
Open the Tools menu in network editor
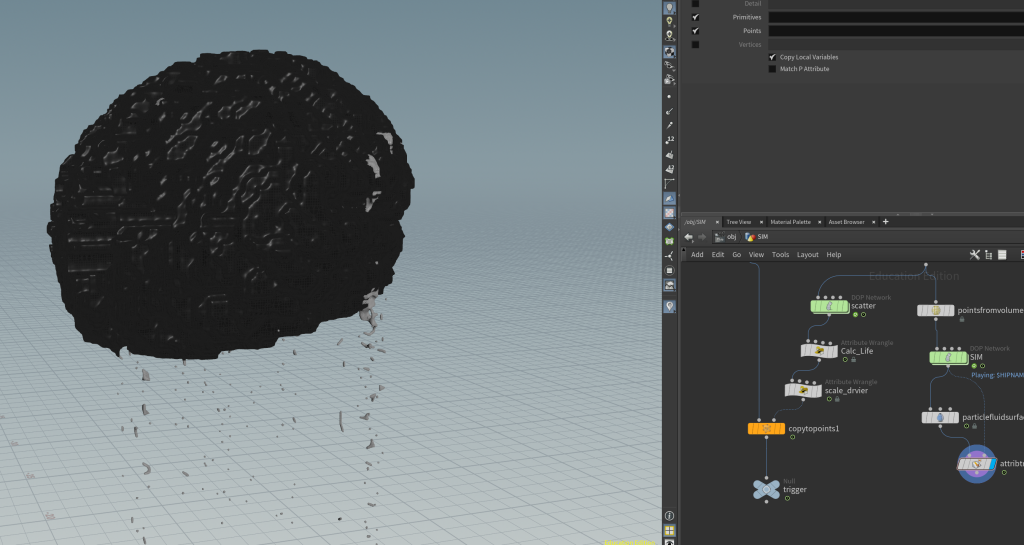(780, 255)
